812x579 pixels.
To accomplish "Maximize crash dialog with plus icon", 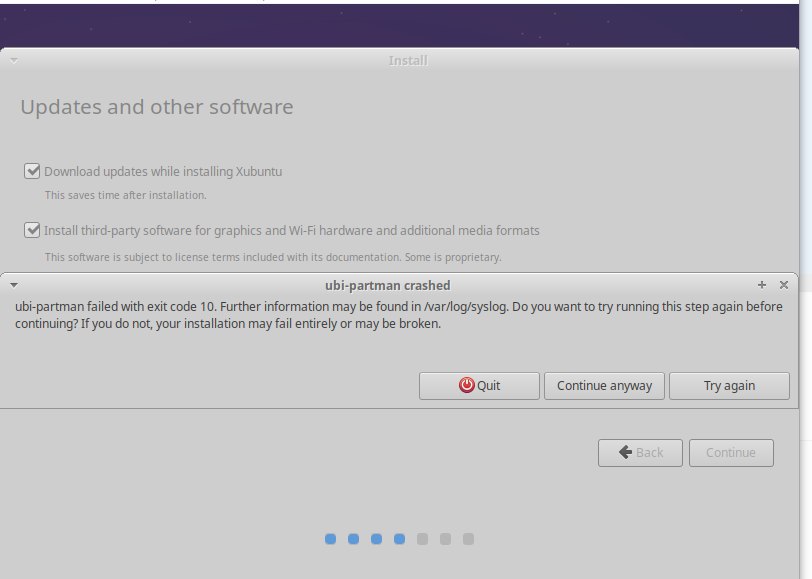I will click(762, 285).
